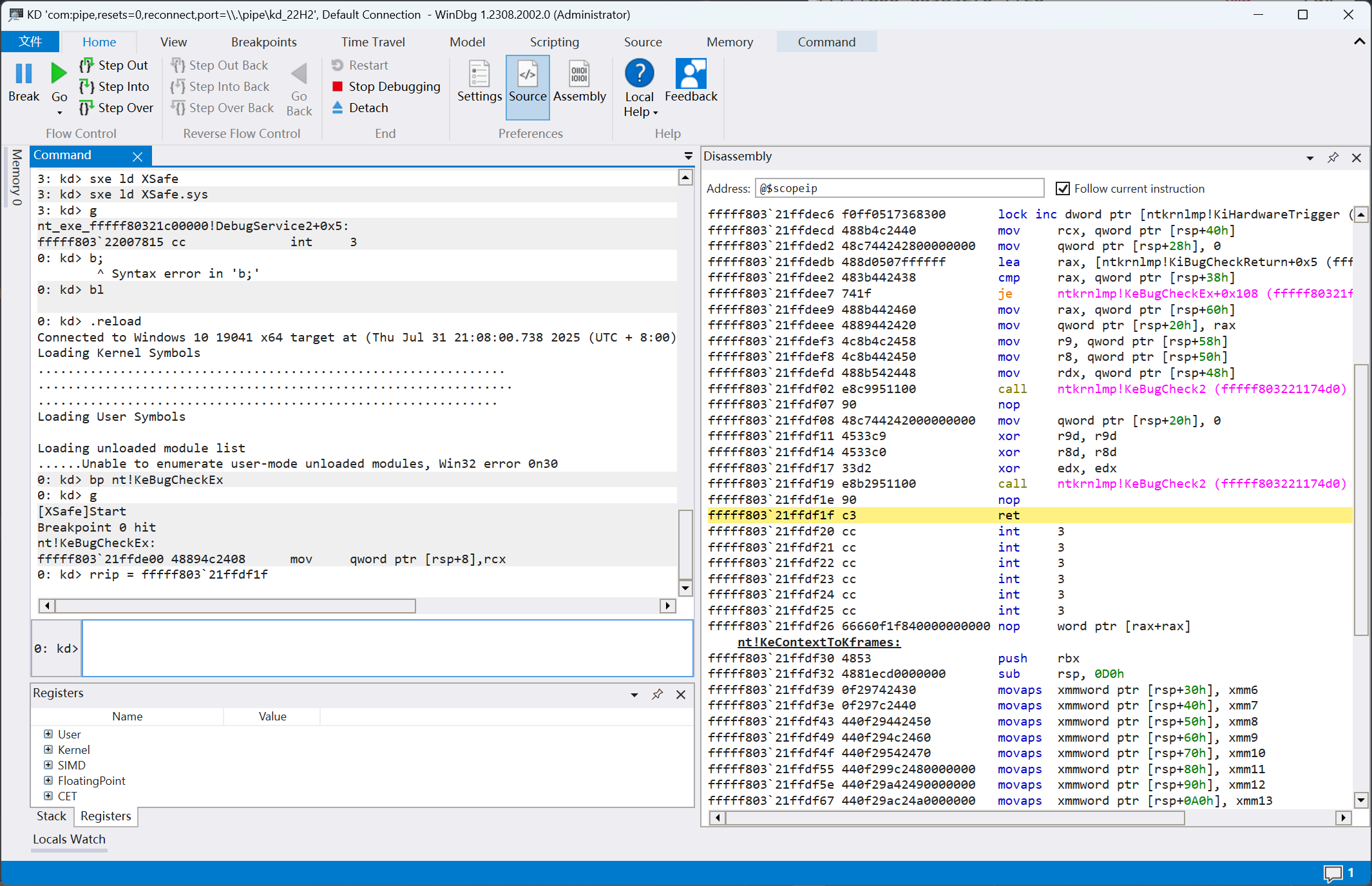The height and width of the screenshot is (886, 1372).
Task: Pin the Disassembly panel
Action: pos(1333,157)
